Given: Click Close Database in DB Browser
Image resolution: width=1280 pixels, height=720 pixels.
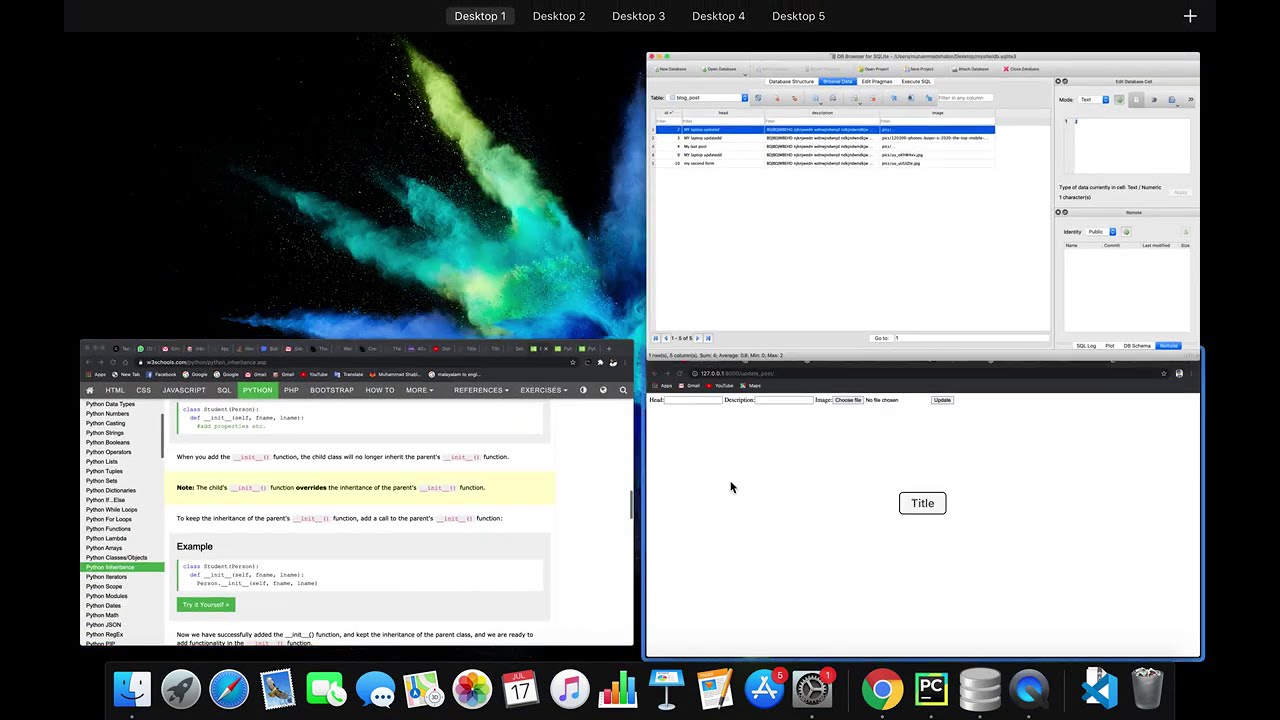Looking at the screenshot, I should pos(1021,69).
